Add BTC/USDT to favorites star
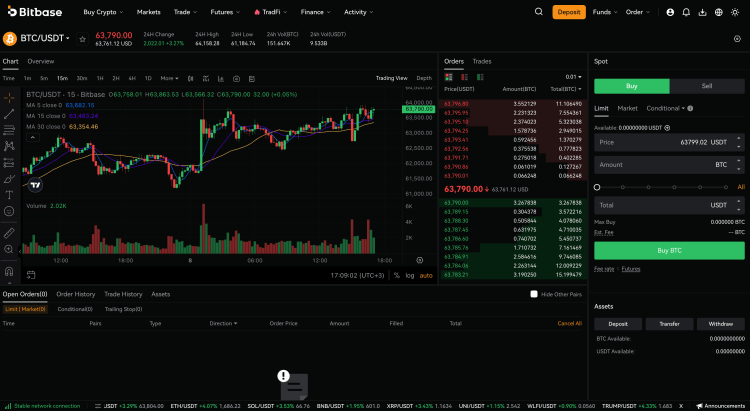The width and height of the screenshot is (750, 411). pos(82,39)
